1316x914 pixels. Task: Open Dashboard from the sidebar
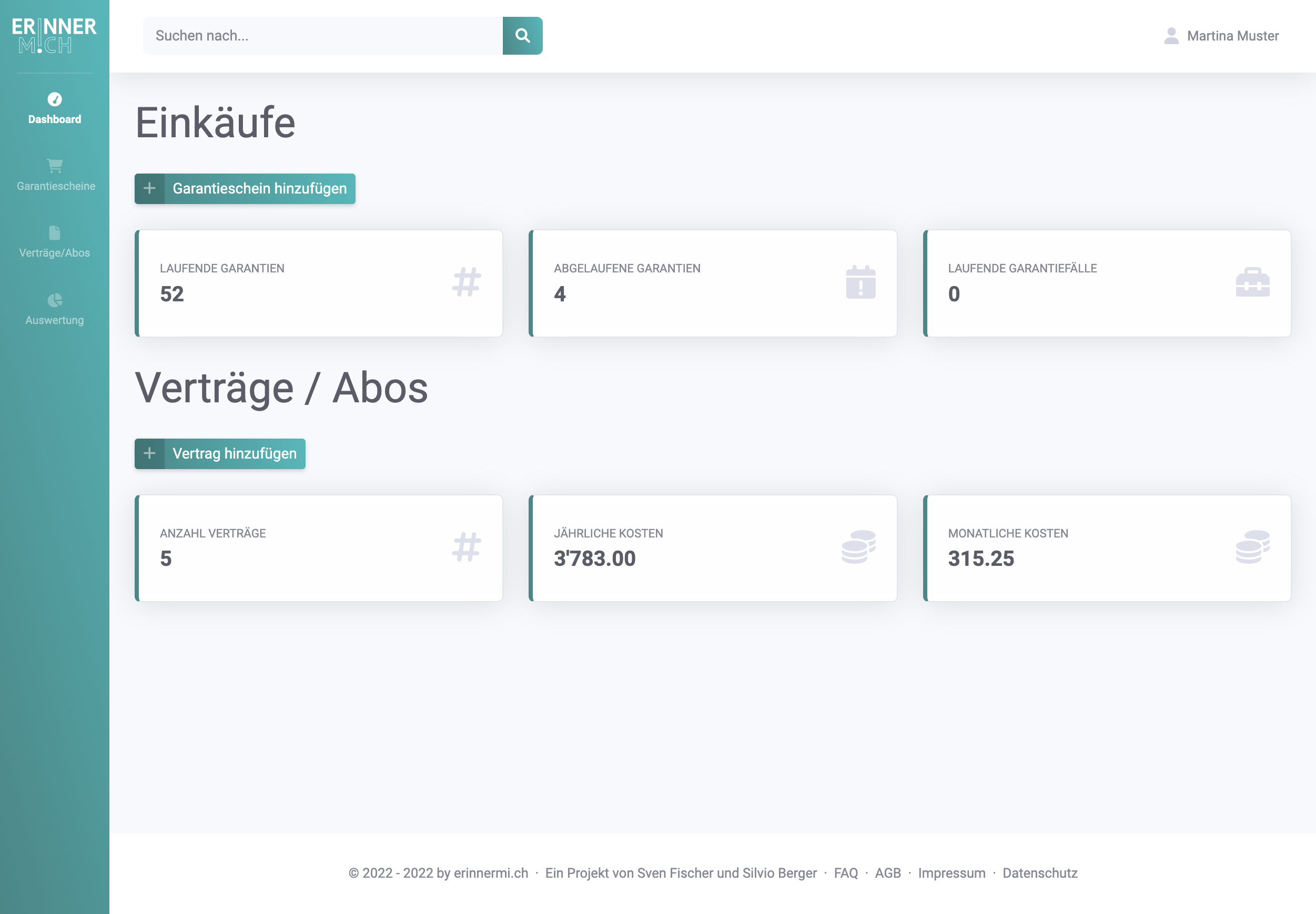point(54,109)
